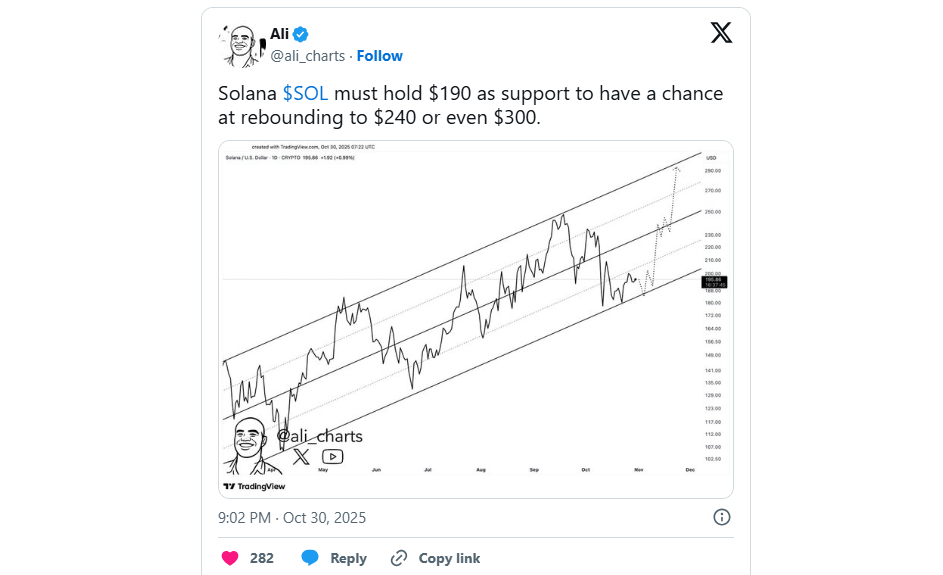Click the @ali_charts handle under the name
The width and height of the screenshot is (943, 575).
point(308,56)
